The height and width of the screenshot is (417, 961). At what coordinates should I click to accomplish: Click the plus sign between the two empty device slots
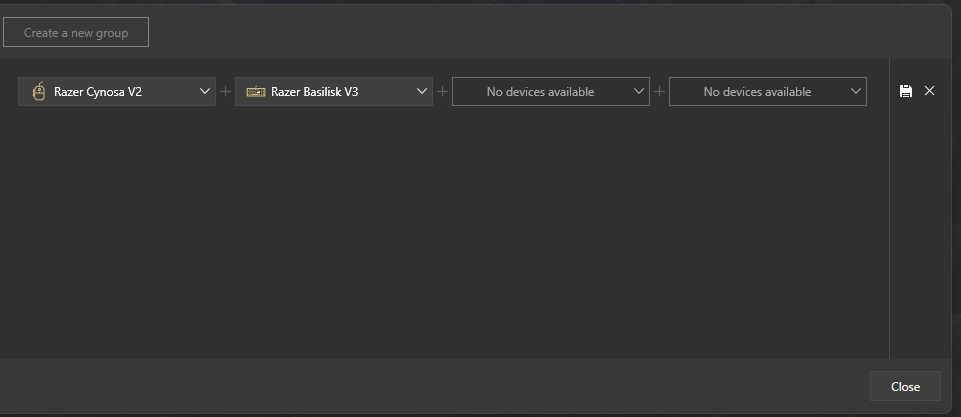coord(660,92)
